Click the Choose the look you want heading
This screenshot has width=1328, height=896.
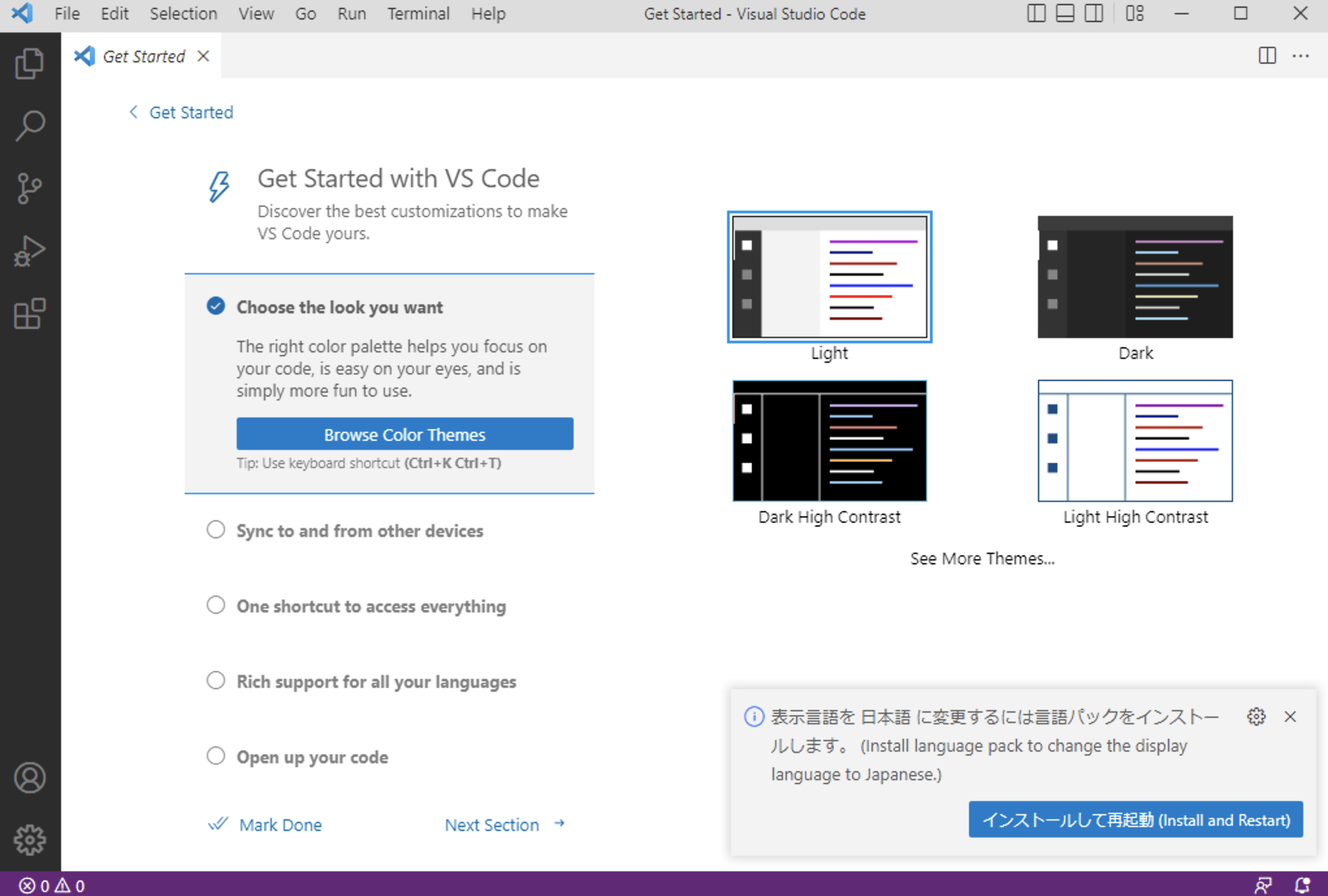click(339, 307)
